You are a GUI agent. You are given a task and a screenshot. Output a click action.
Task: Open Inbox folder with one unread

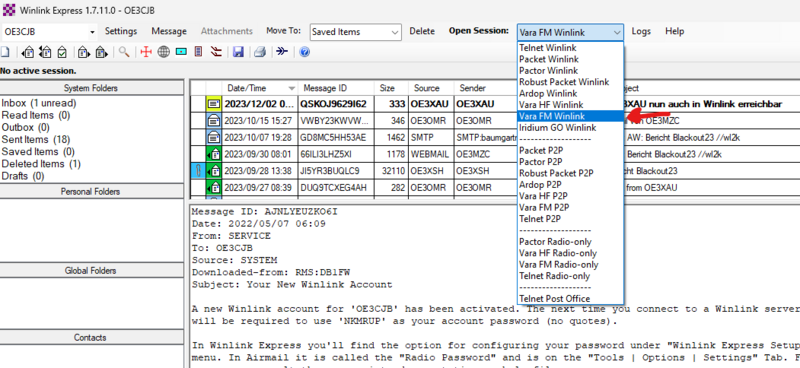pos(39,103)
